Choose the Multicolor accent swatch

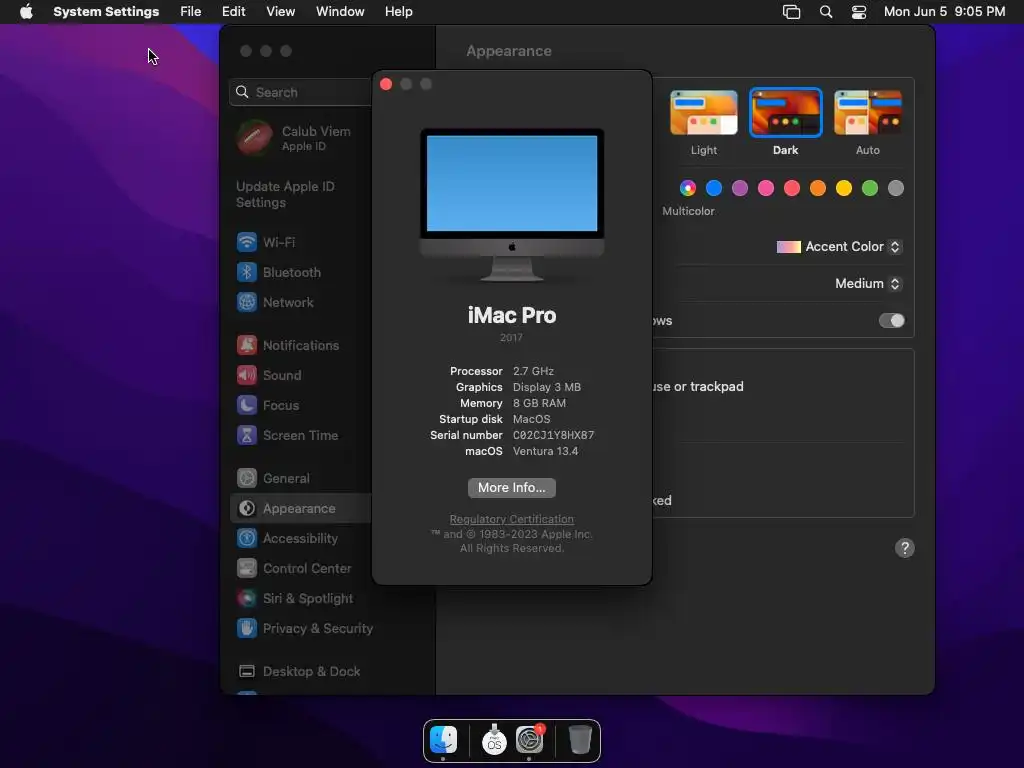[x=688, y=188]
